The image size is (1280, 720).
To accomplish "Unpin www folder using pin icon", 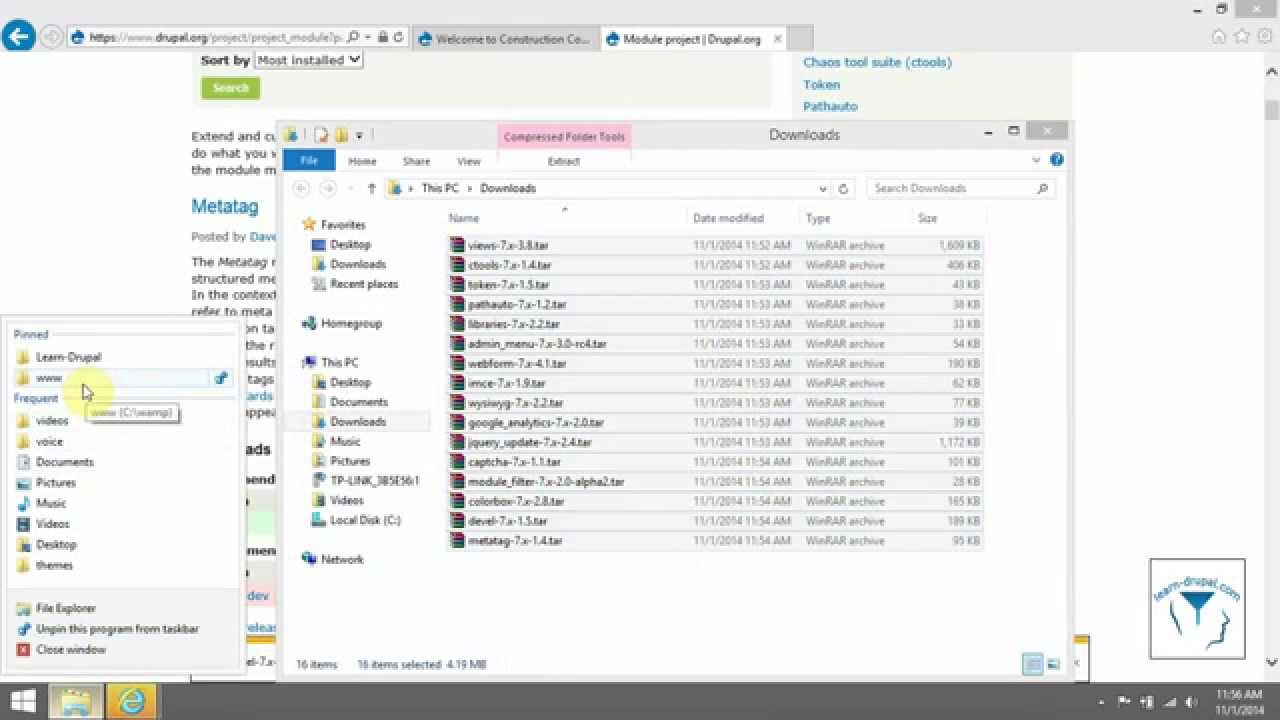I will coord(221,378).
